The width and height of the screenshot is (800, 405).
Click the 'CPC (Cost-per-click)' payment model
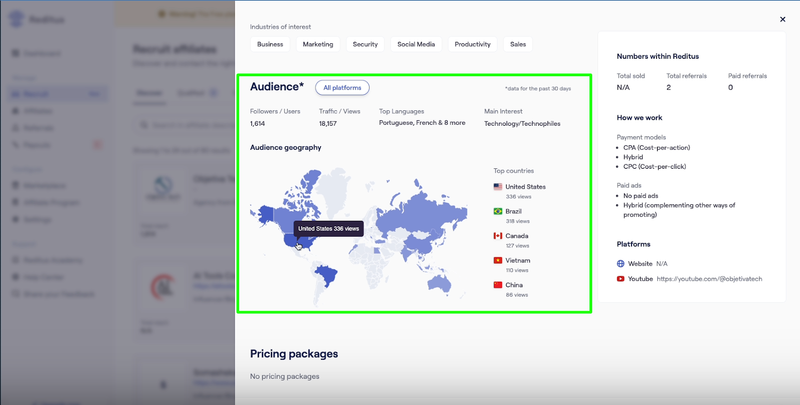click(655, 167)
